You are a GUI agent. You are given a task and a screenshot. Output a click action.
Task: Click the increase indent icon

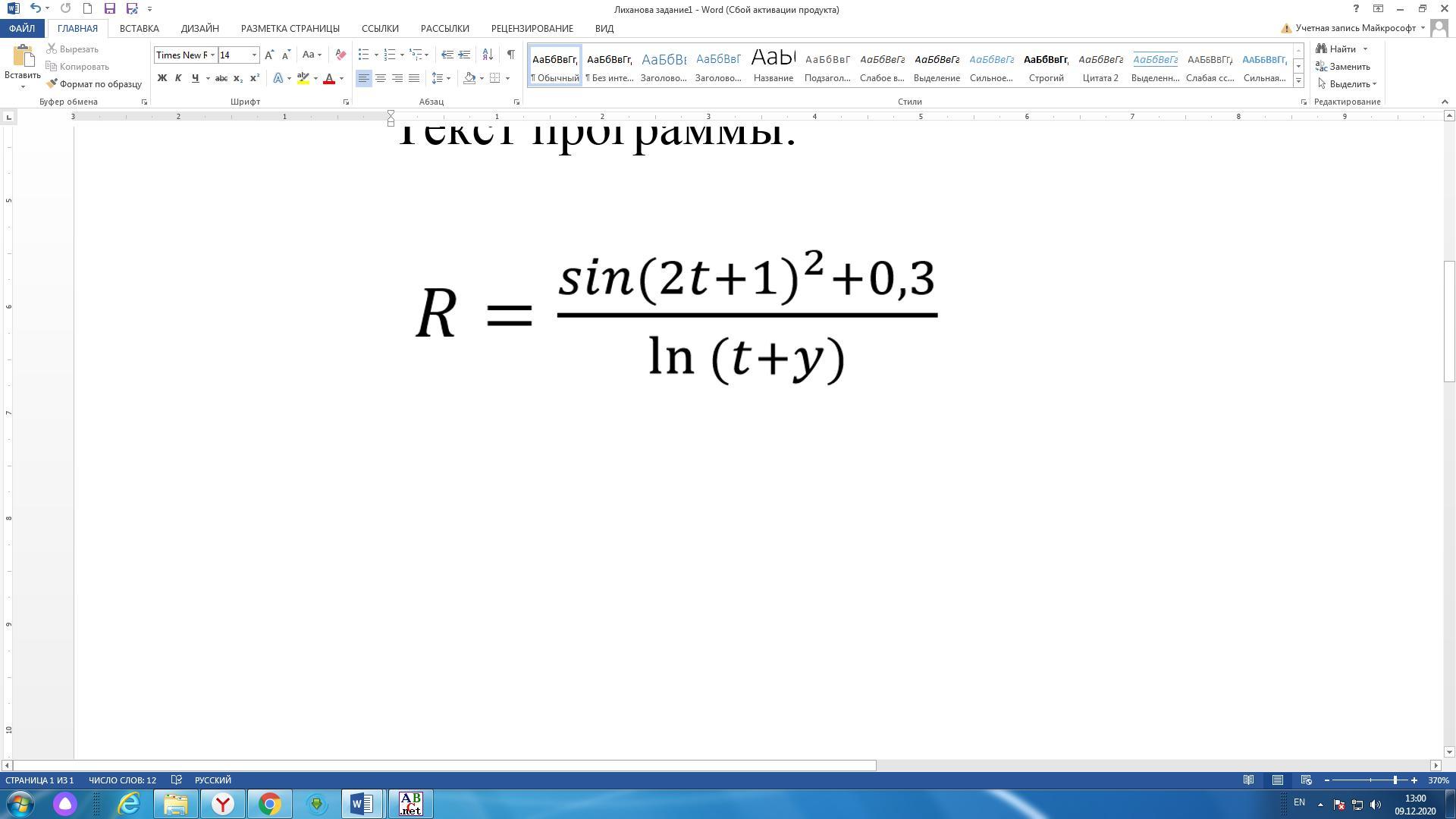464,55
